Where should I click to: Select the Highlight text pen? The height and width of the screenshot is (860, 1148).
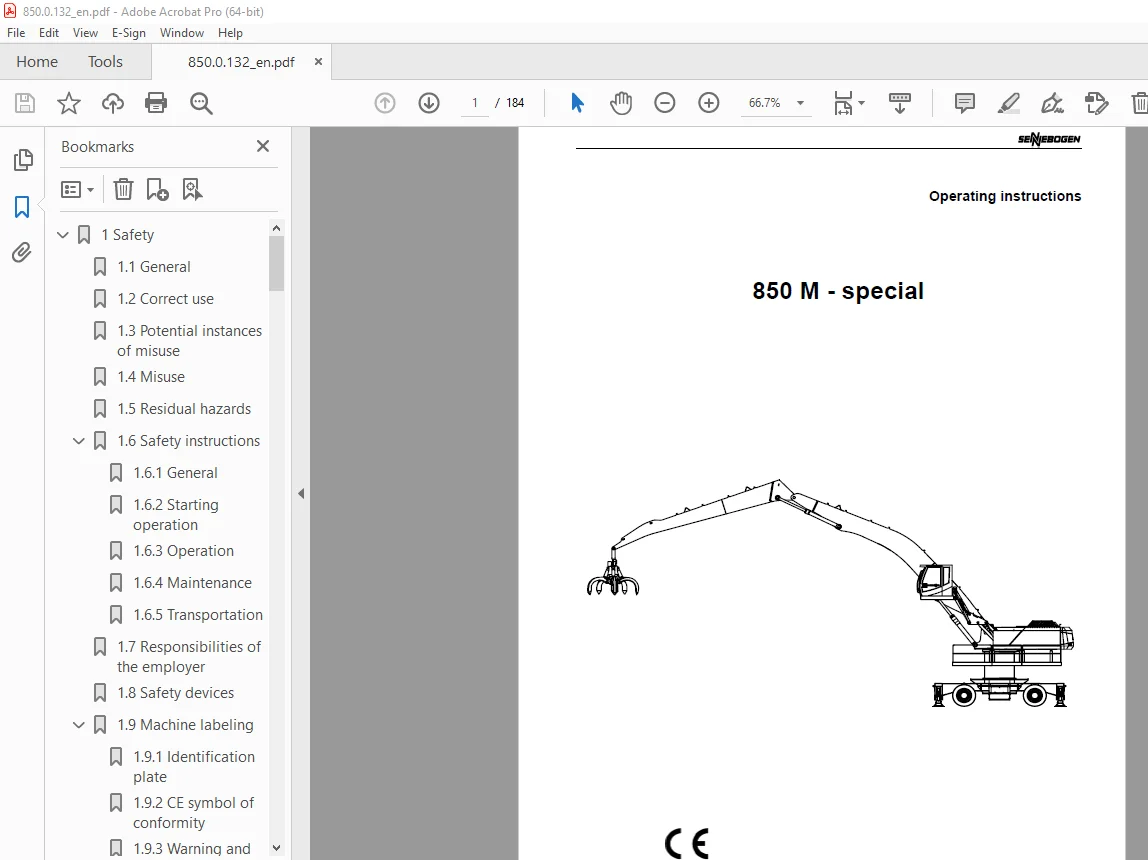1009,103
